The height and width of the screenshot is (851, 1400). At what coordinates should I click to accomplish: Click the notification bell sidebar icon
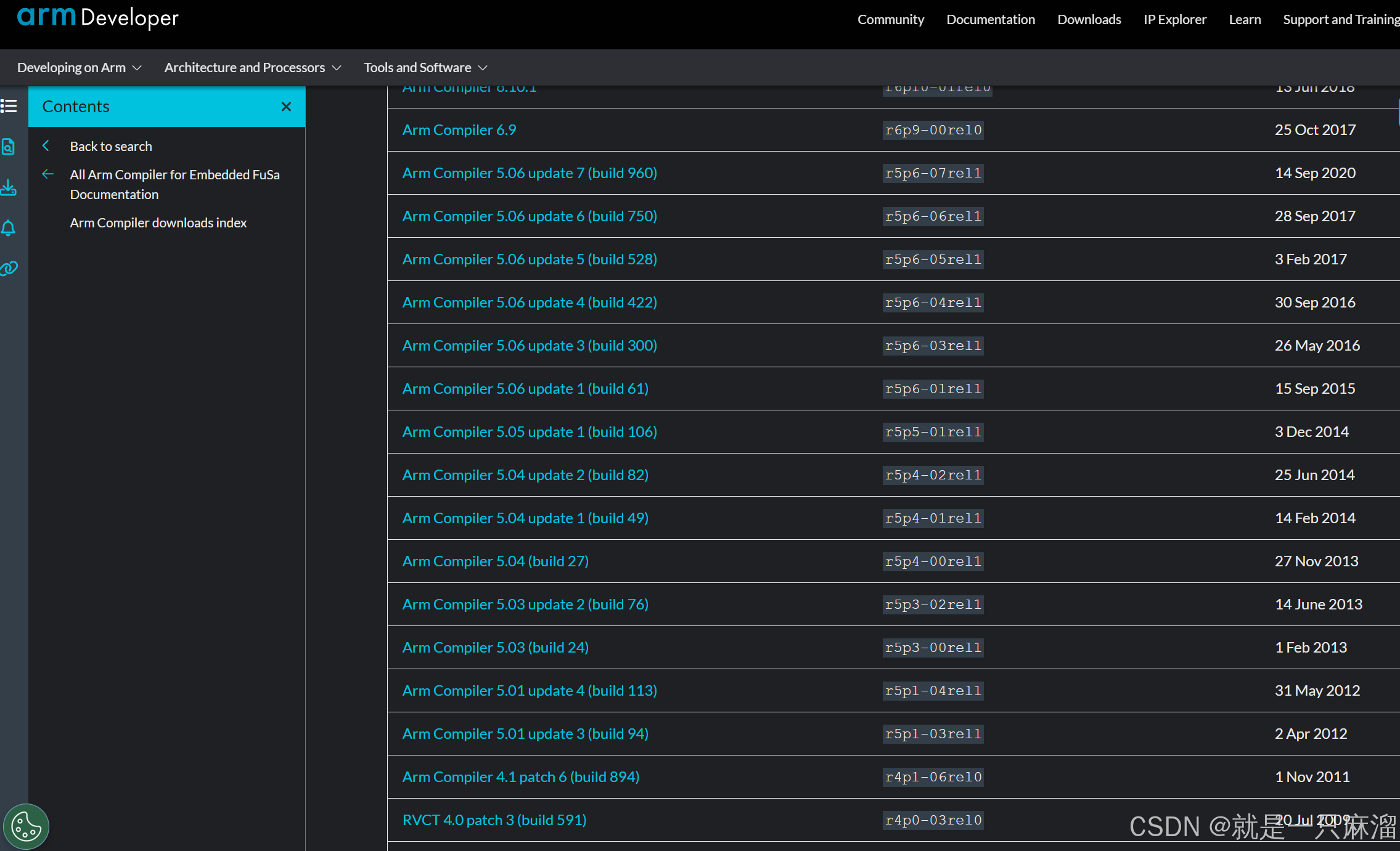coord(9,228)
